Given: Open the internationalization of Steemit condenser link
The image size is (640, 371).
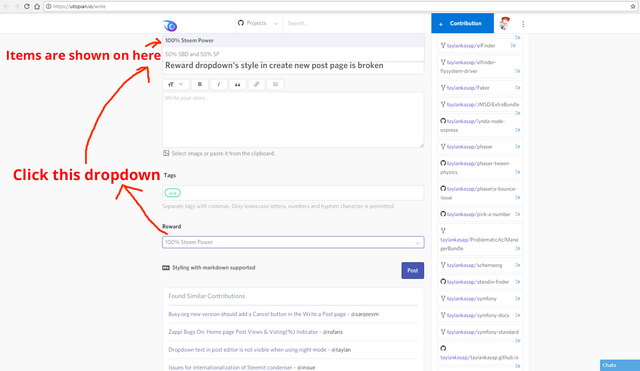Looking at the screenshot, I should click(230, 367).
